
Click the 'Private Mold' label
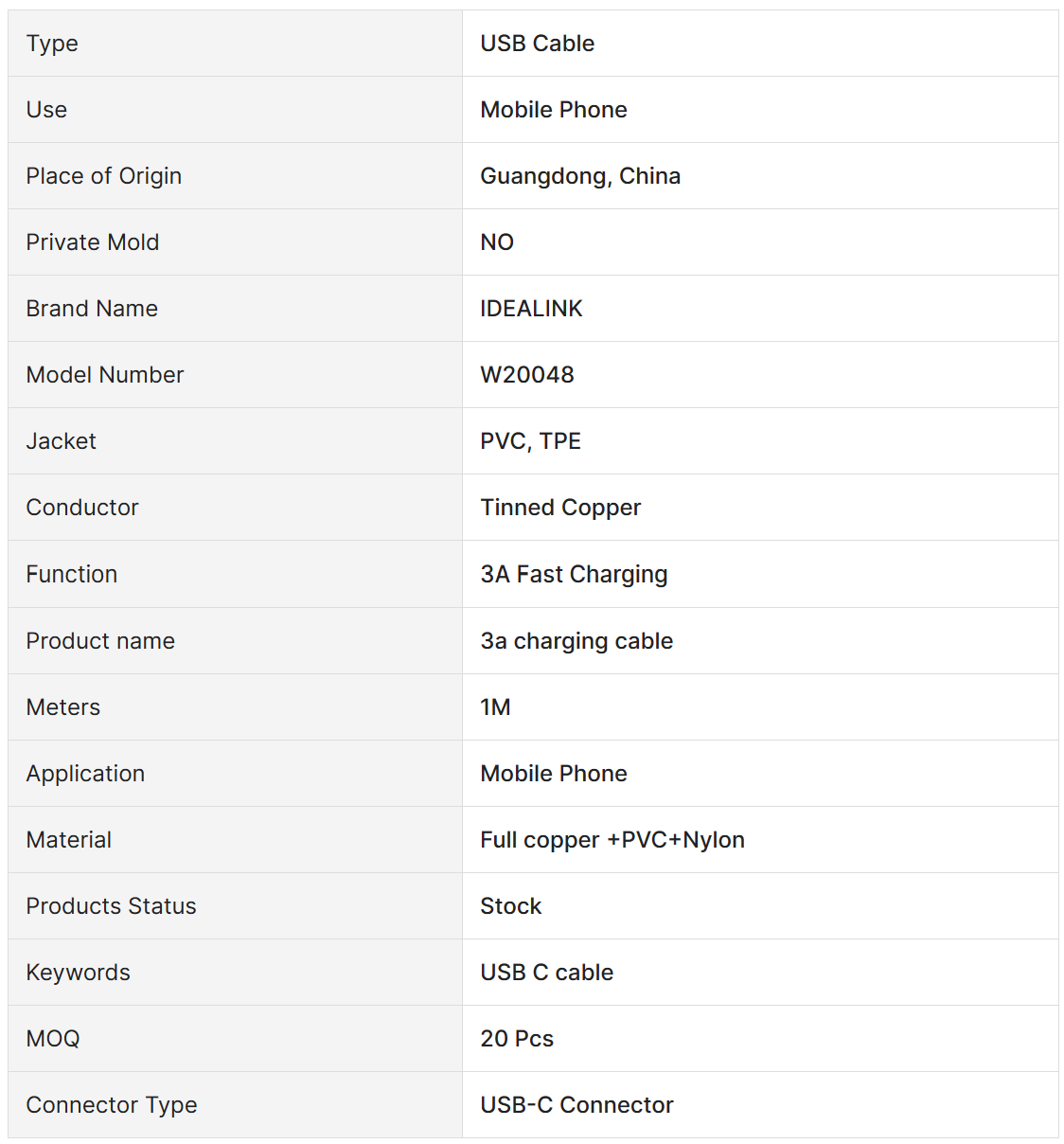92,242
